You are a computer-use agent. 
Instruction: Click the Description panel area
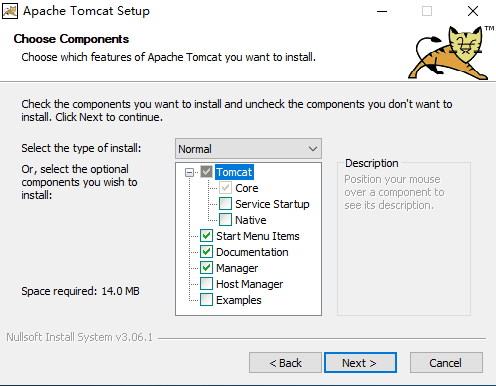point(404,239)
